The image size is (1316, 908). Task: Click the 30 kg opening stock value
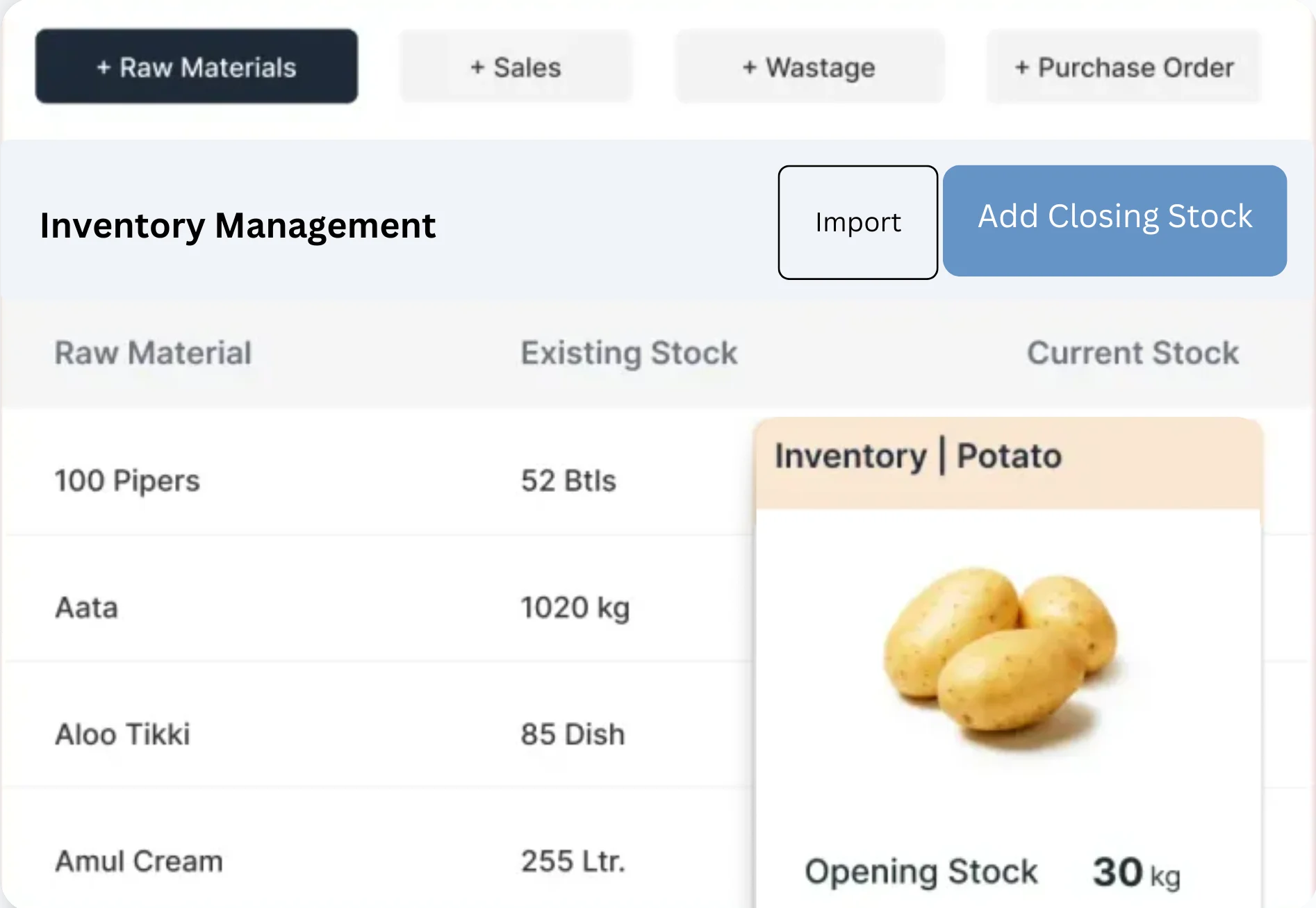pos(1135,873)
